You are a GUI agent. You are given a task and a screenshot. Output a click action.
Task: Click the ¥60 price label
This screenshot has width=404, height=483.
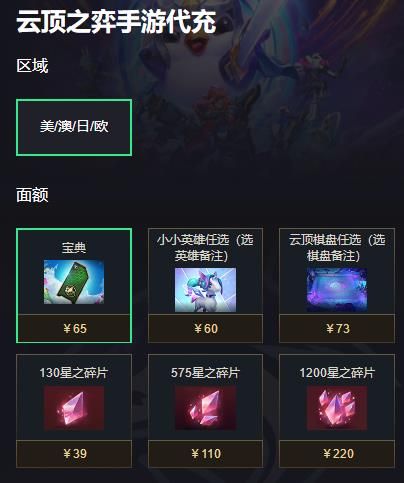point(206,329)
